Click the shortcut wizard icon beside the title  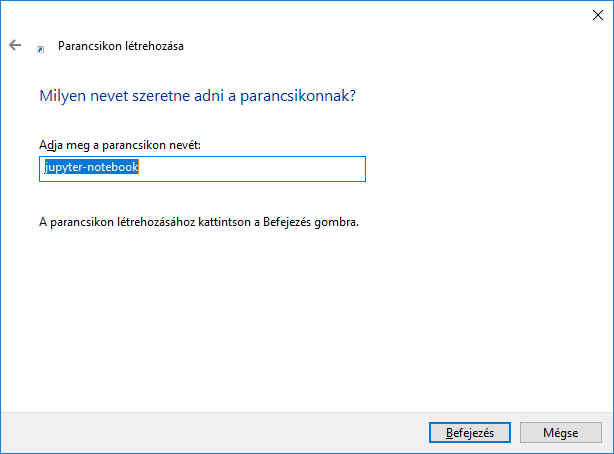[40, 47]
